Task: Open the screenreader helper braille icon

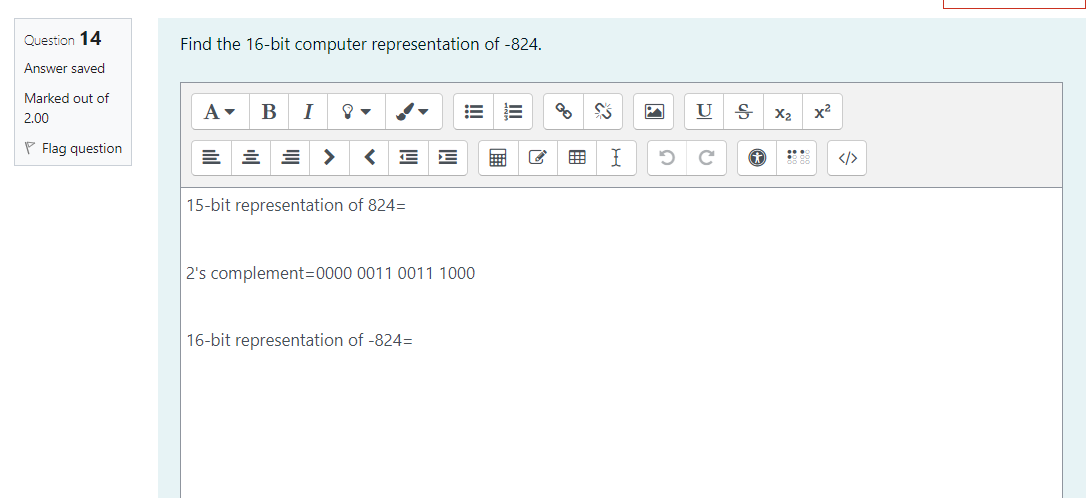Action: click(x=796, y=158)
